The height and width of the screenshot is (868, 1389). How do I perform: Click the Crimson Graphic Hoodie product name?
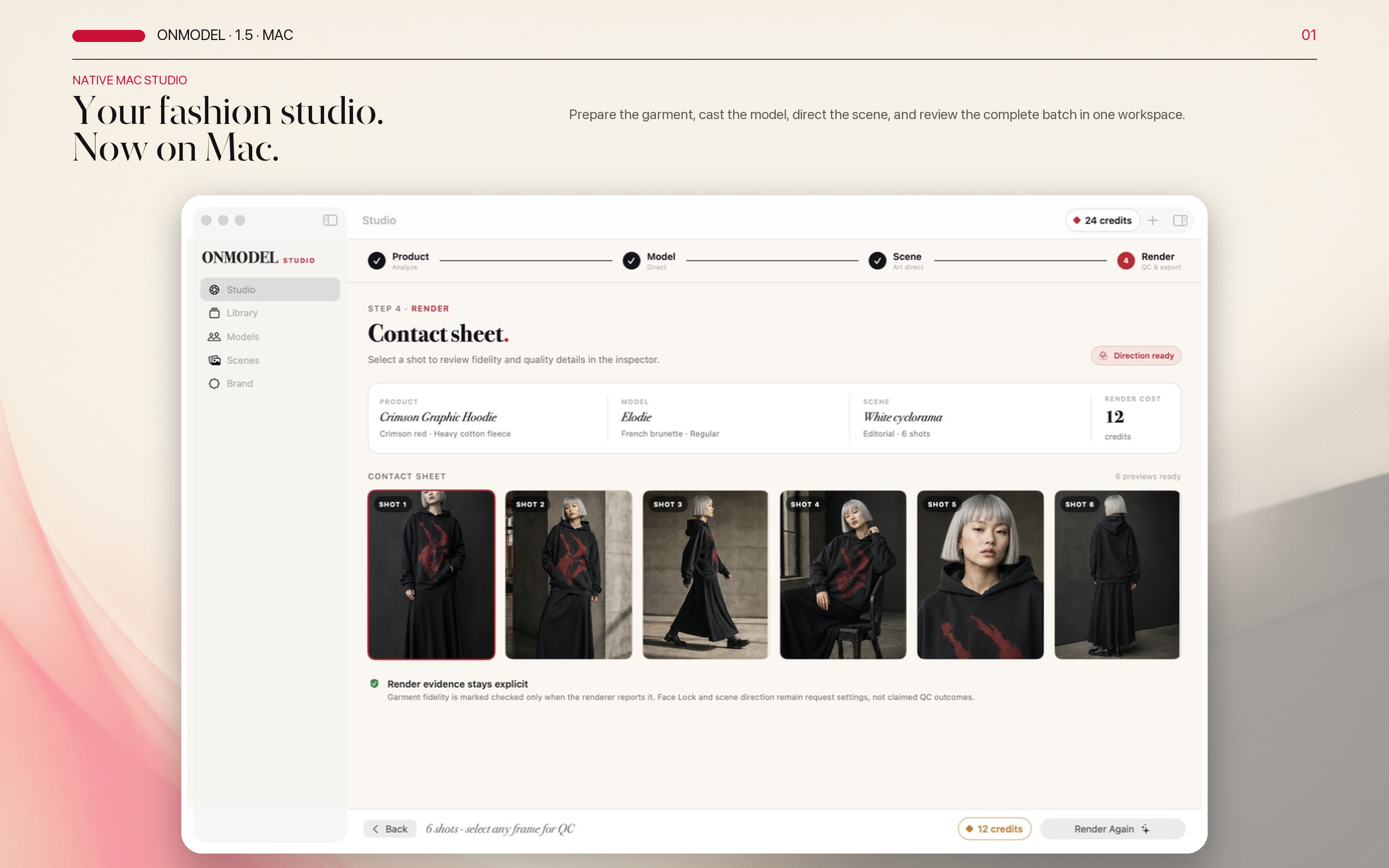(x=438, y=417)
